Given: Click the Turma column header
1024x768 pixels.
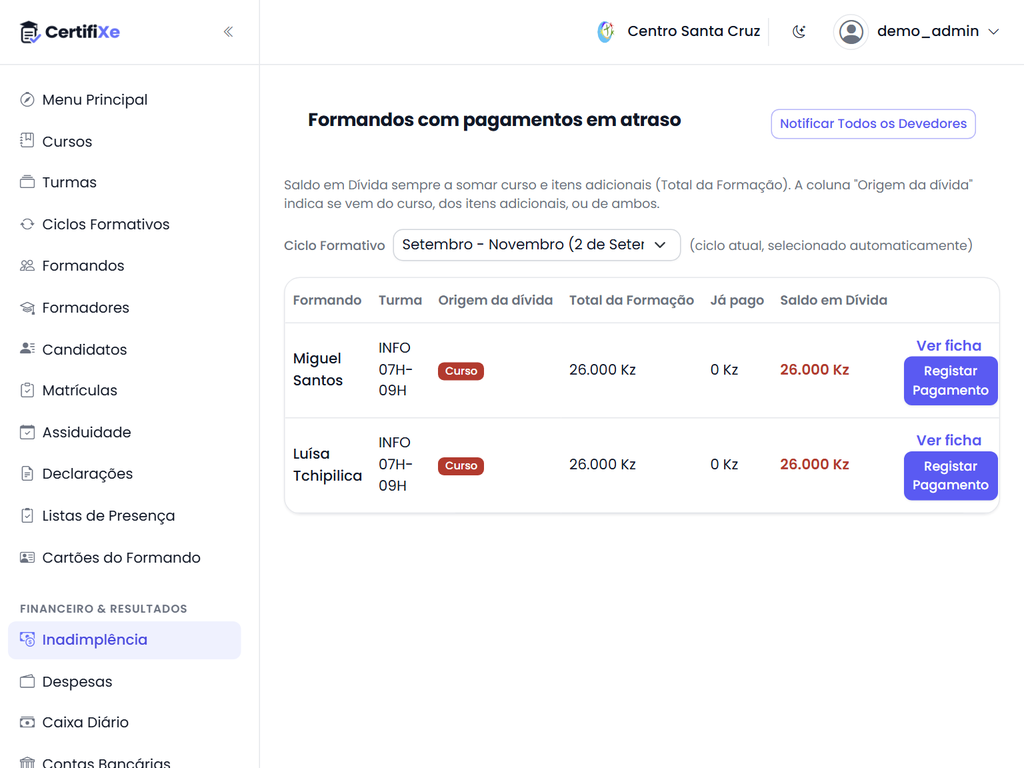Looking at the screenshot, I should [x=400, y=300].
